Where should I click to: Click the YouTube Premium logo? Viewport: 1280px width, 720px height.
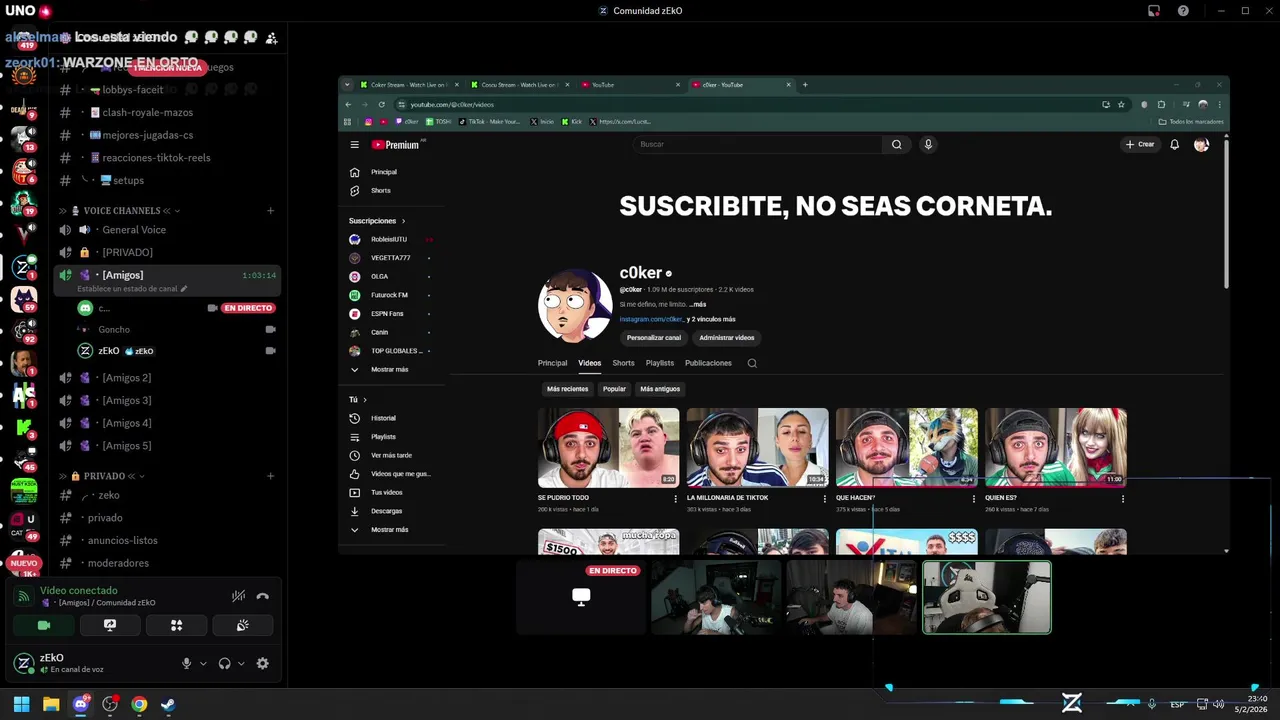397,144
